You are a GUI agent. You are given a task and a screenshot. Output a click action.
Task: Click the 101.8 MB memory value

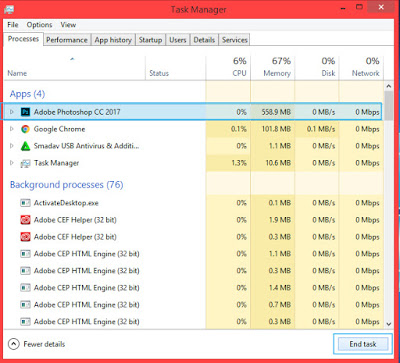click(276, 129)
